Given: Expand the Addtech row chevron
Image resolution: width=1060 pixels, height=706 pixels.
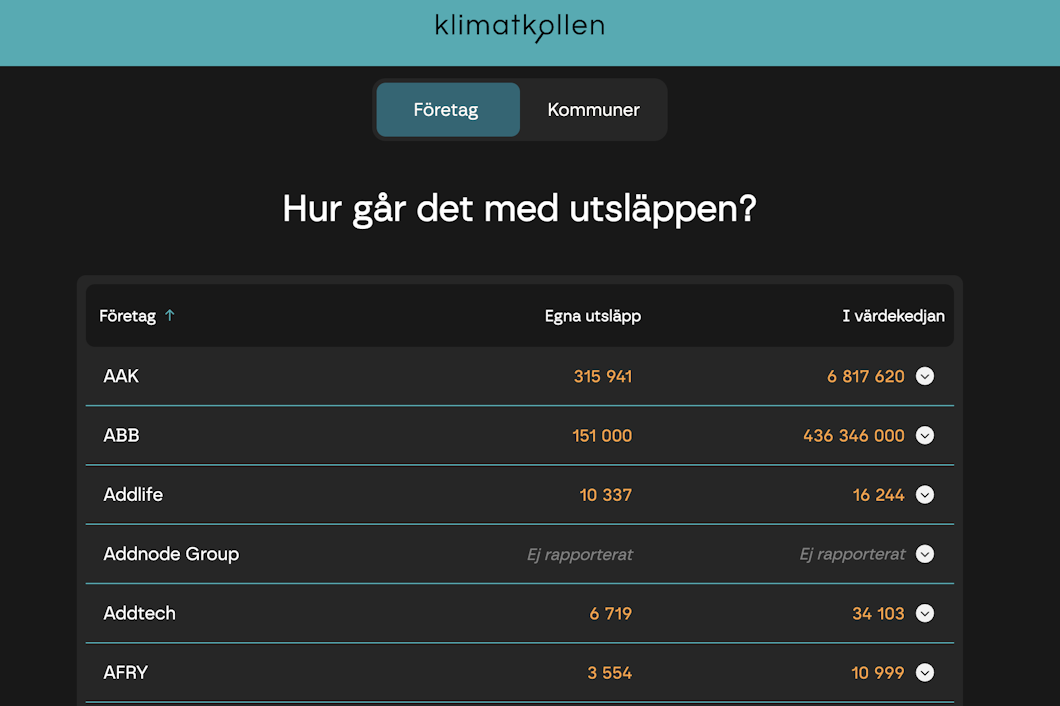Looking at the screenshot, I should (x=925, y=613).
